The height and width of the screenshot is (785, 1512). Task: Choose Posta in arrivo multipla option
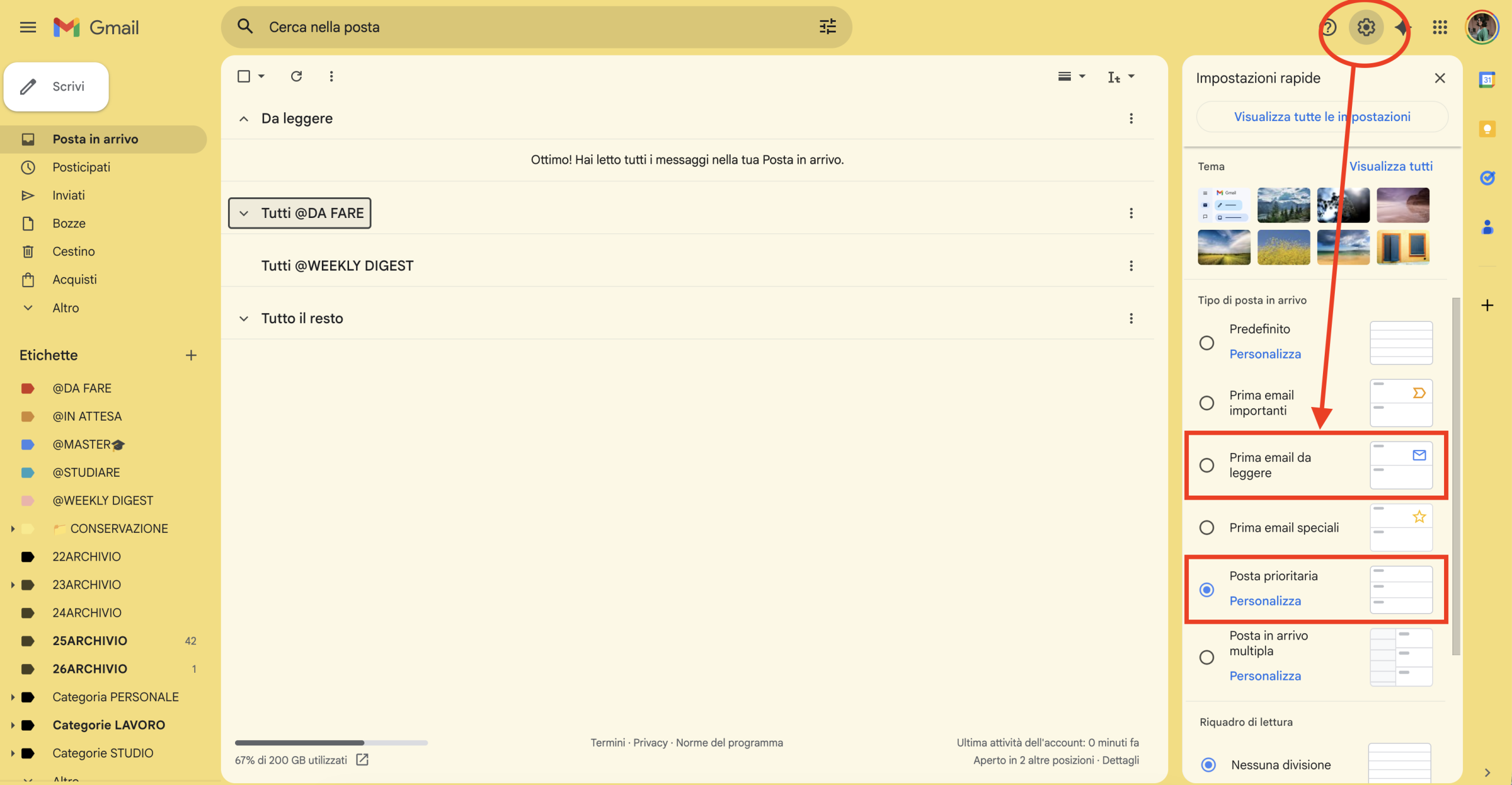[x=1207, y=657]
